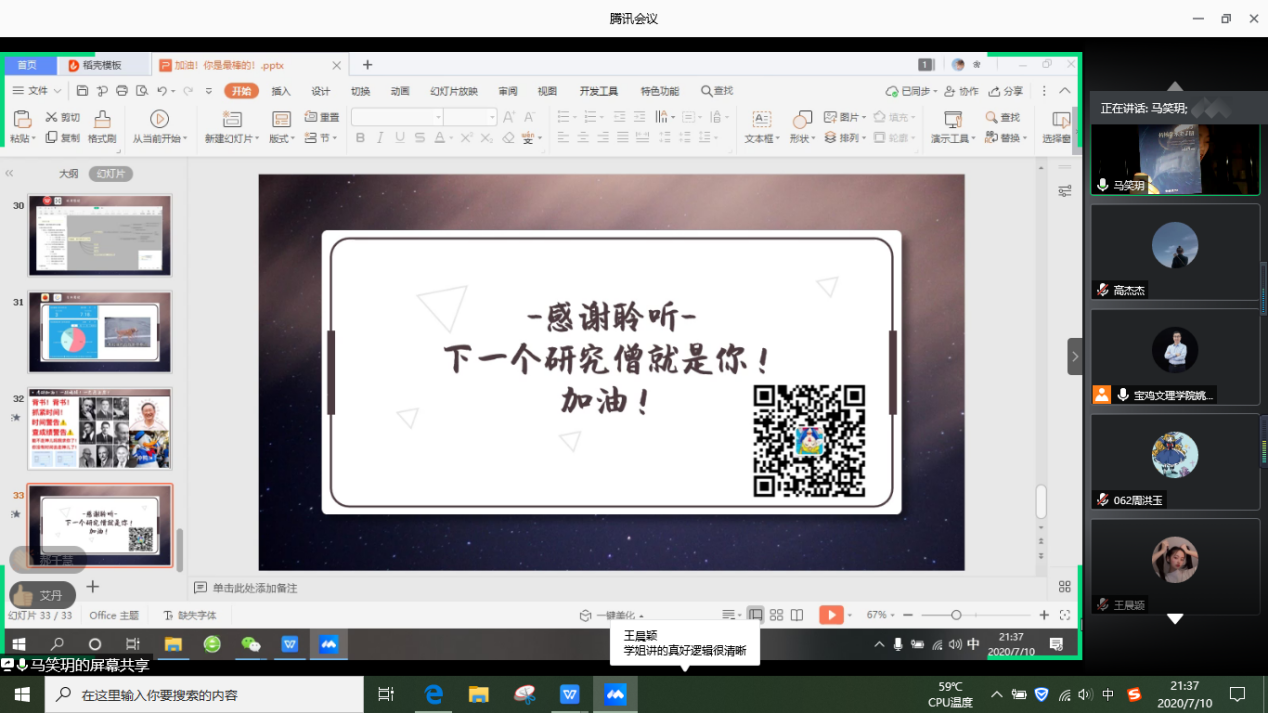Collapse the ribbon with the up chevron
The image size is (1268, 713).
pos(1065,91)
